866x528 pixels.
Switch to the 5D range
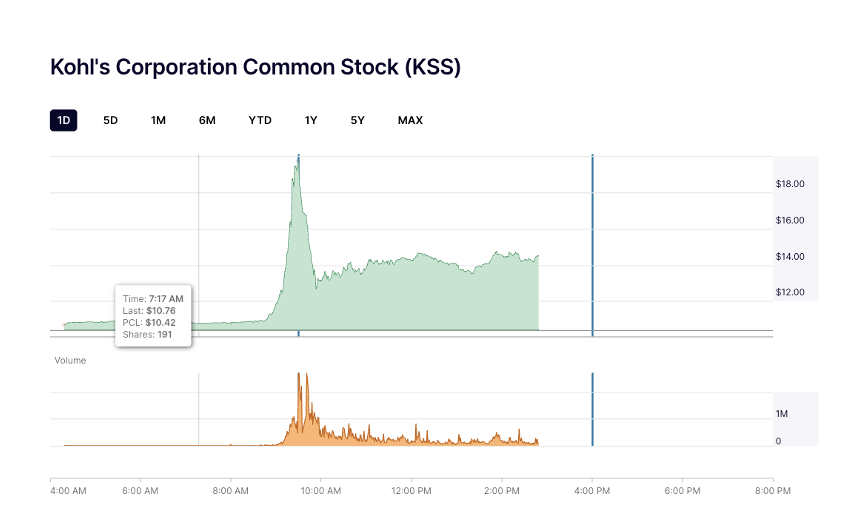[x=110, y=120]
